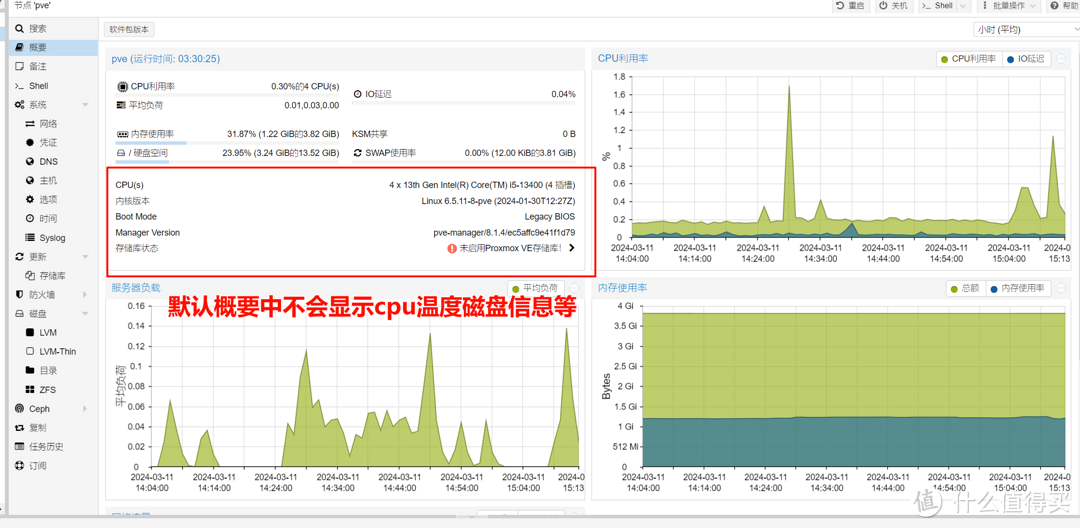The image size is (1080, 528).
Task: Click the SWAP使用率 label
Action: tap(391, 153)
